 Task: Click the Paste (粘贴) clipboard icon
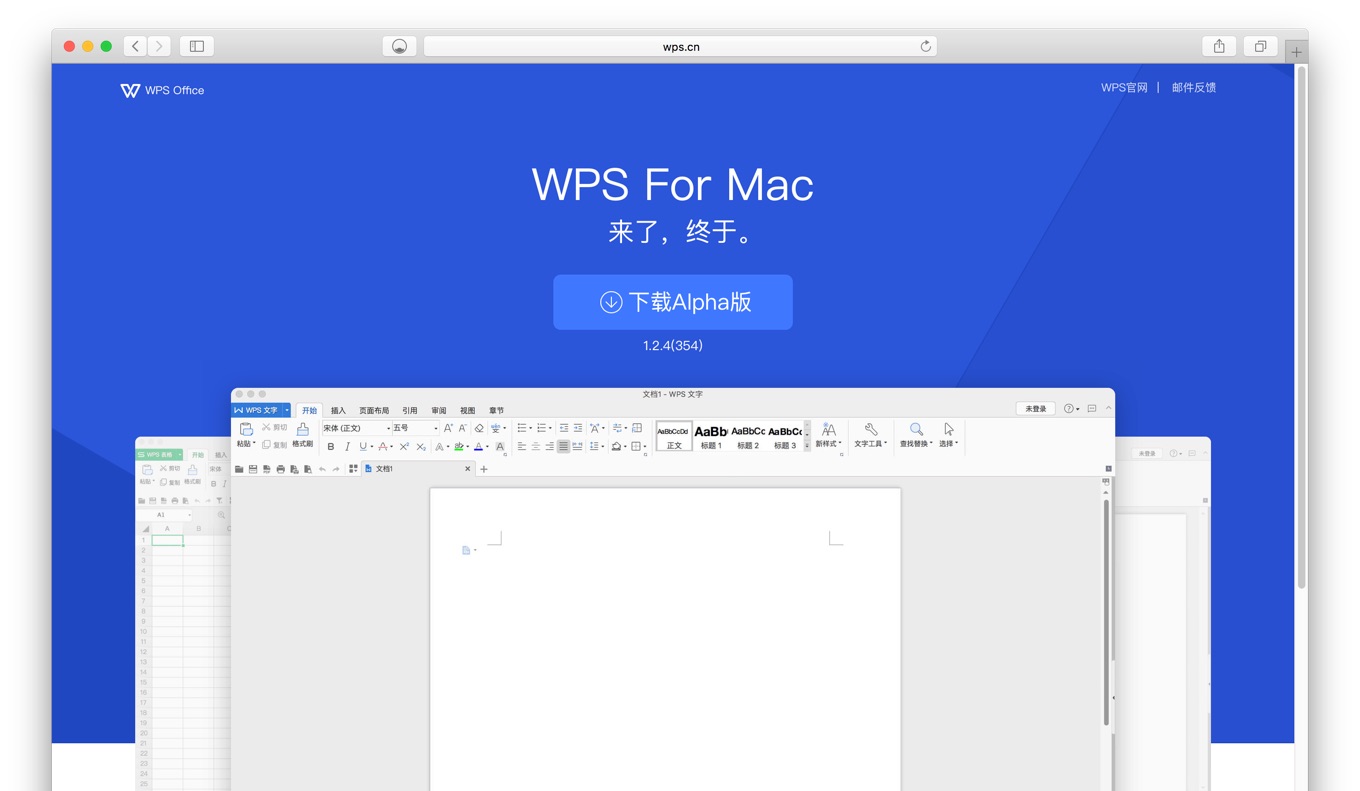coord(246,429)
